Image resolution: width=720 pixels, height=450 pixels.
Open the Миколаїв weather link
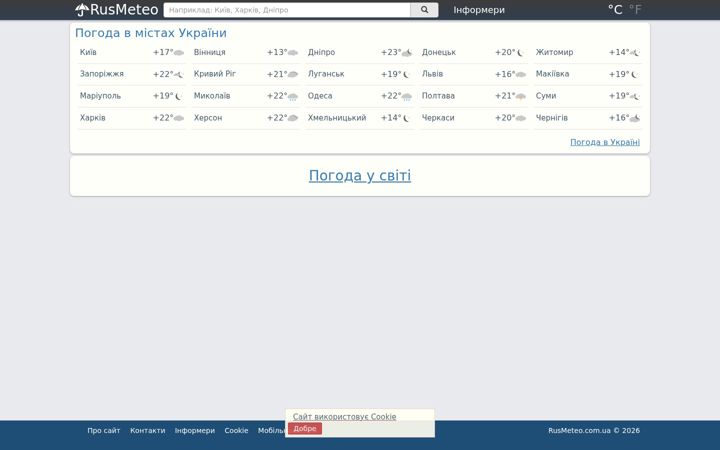coord(212,96)
